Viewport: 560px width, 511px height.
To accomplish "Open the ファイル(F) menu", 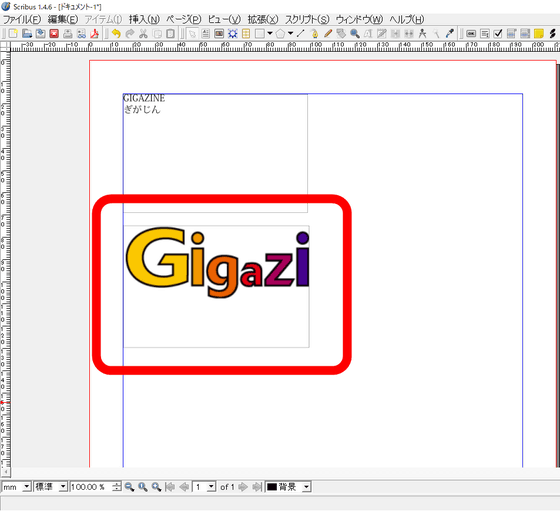I will pyautogui.click(x=22, y=19).
